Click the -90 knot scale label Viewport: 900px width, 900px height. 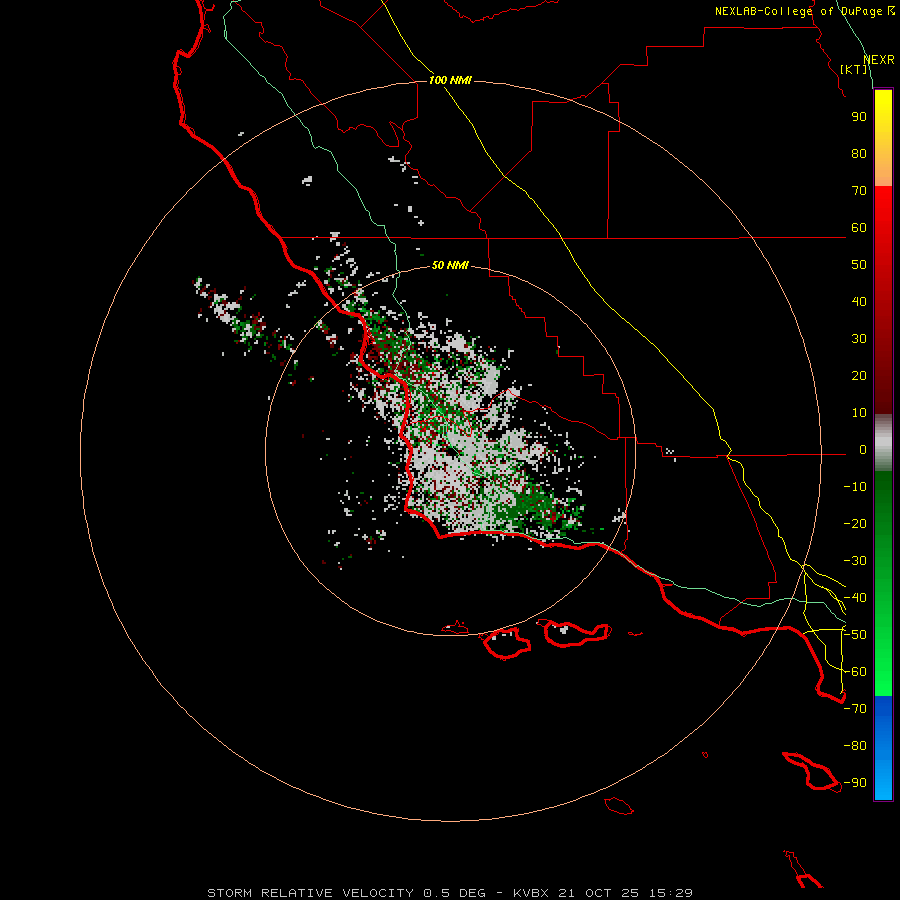855,783
